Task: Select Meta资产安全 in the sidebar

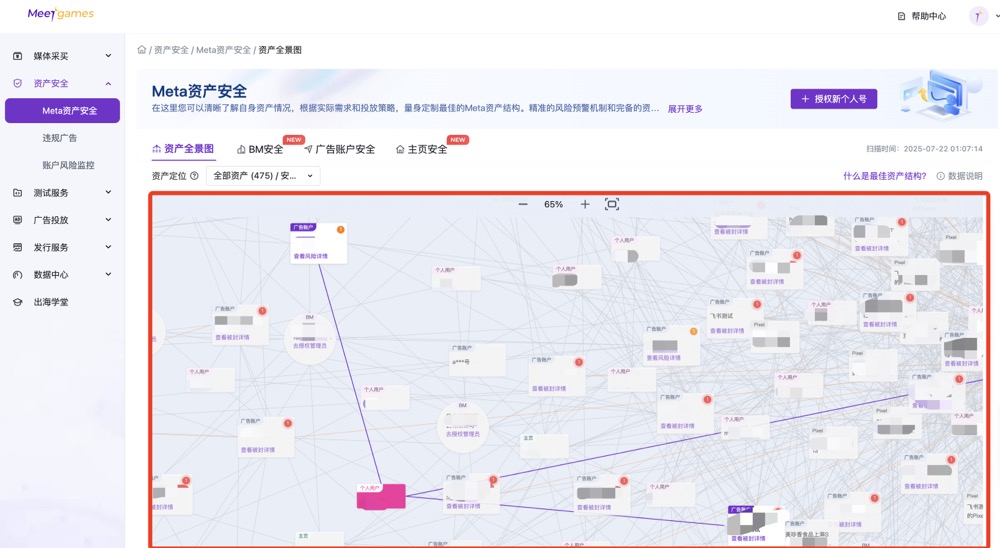Action: pyautogui.click(x=62, y=110)
